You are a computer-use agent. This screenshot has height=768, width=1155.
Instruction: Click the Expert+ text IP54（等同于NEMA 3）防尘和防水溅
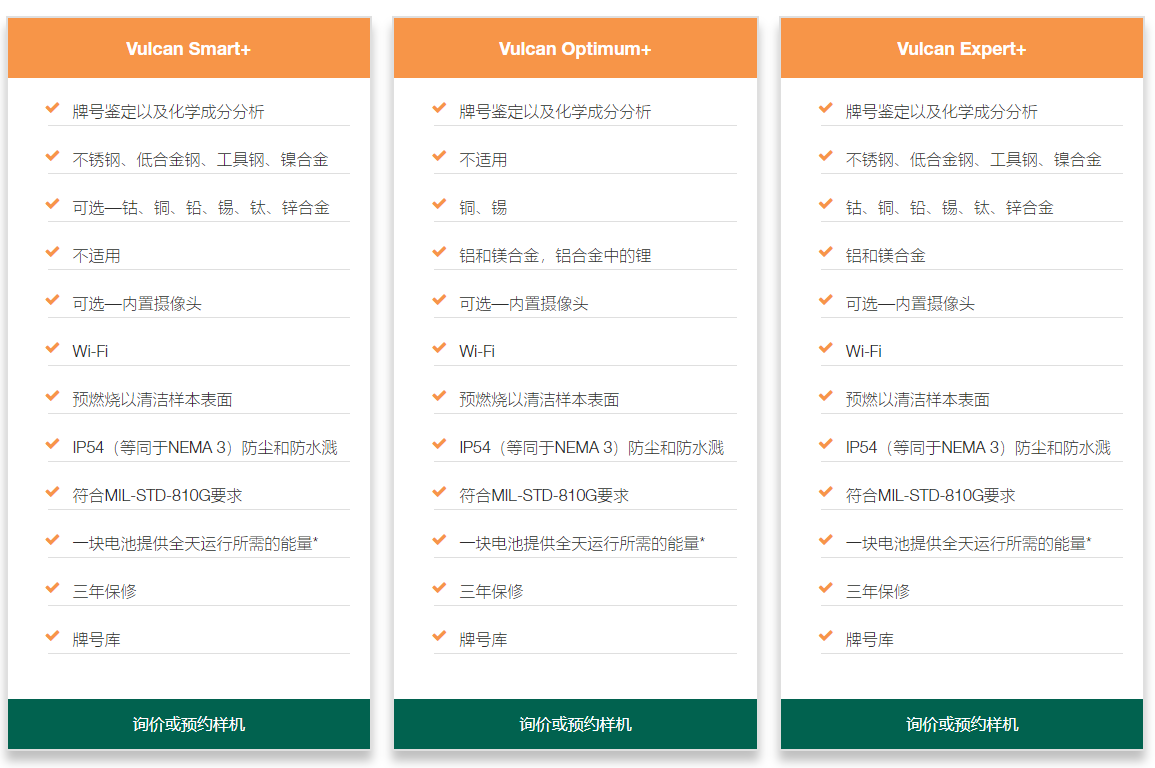tap(978, 448)
